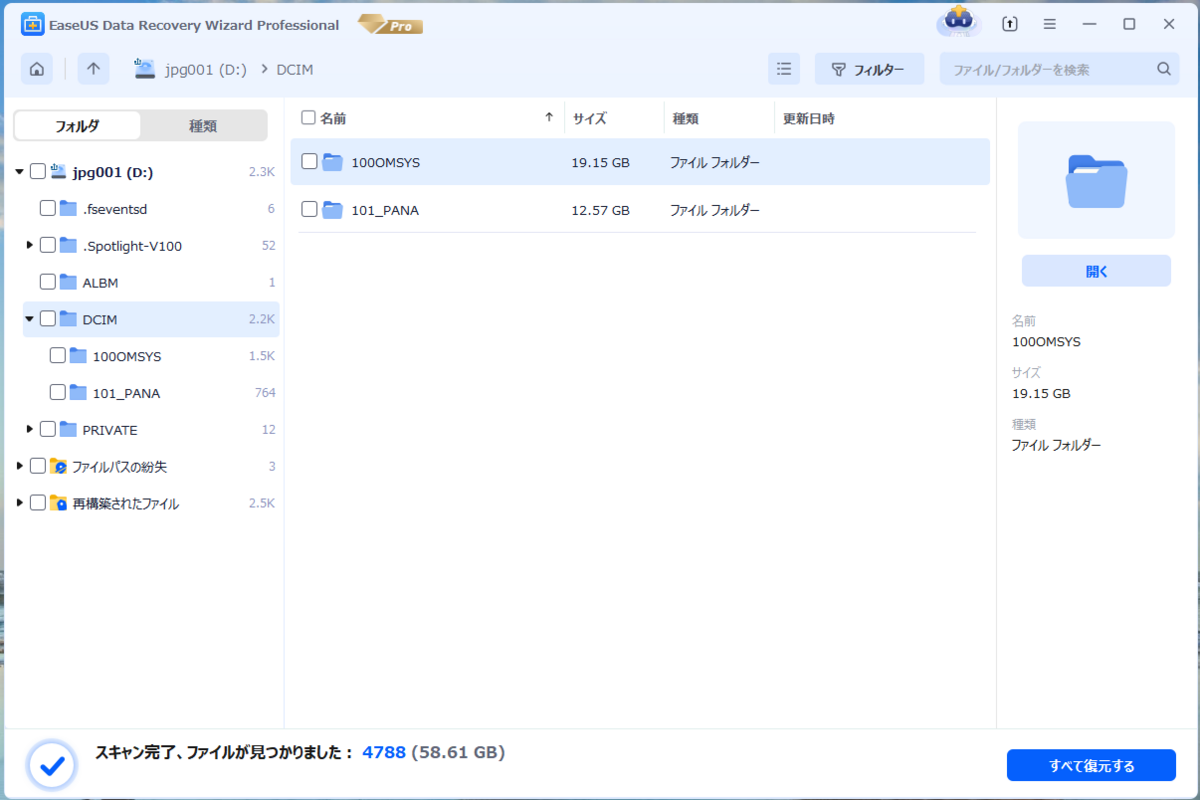Expand the .Spotlight-V100 tree node
1200x800 pixels.
pyautogui.click(x=30, y=245)
